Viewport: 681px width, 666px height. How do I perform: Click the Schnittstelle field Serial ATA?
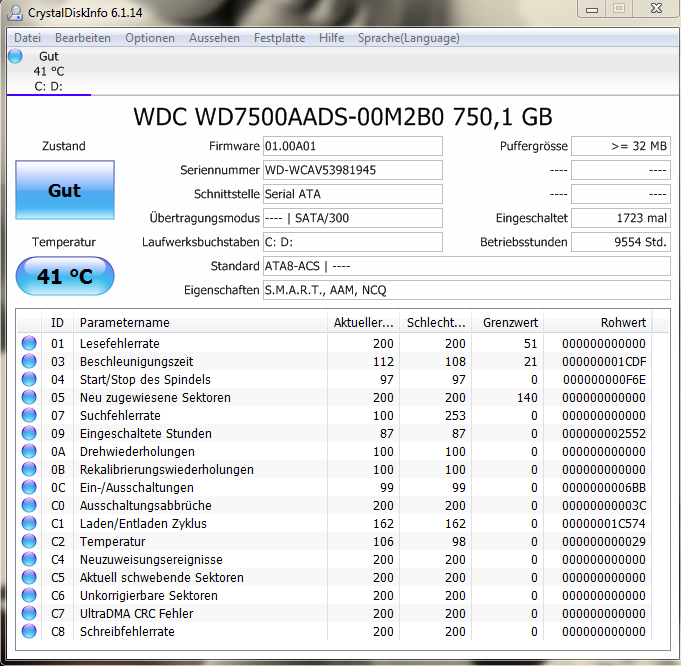pos(353,194)
